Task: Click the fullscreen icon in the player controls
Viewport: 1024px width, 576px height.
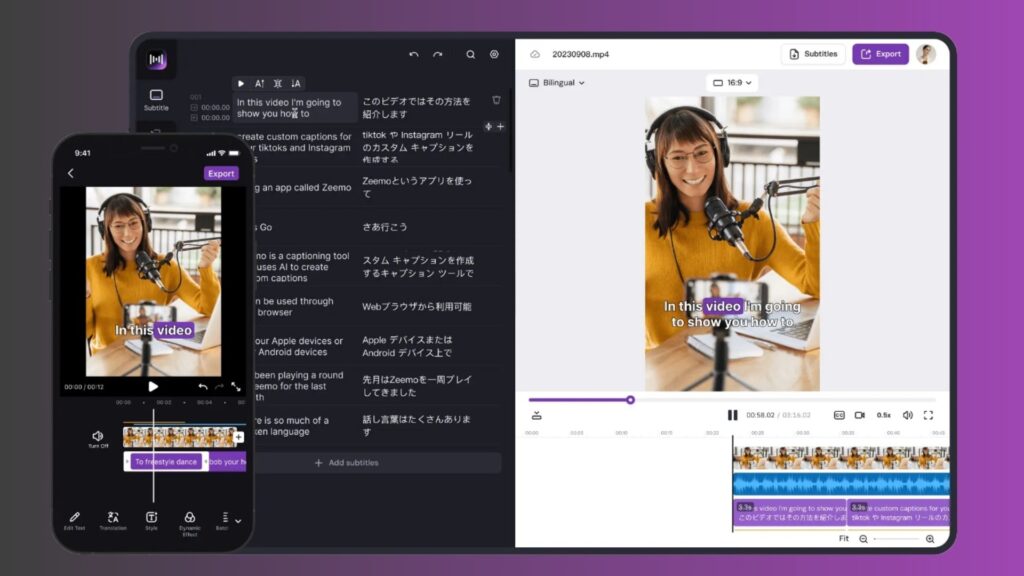Action: [x=928, y=415]
